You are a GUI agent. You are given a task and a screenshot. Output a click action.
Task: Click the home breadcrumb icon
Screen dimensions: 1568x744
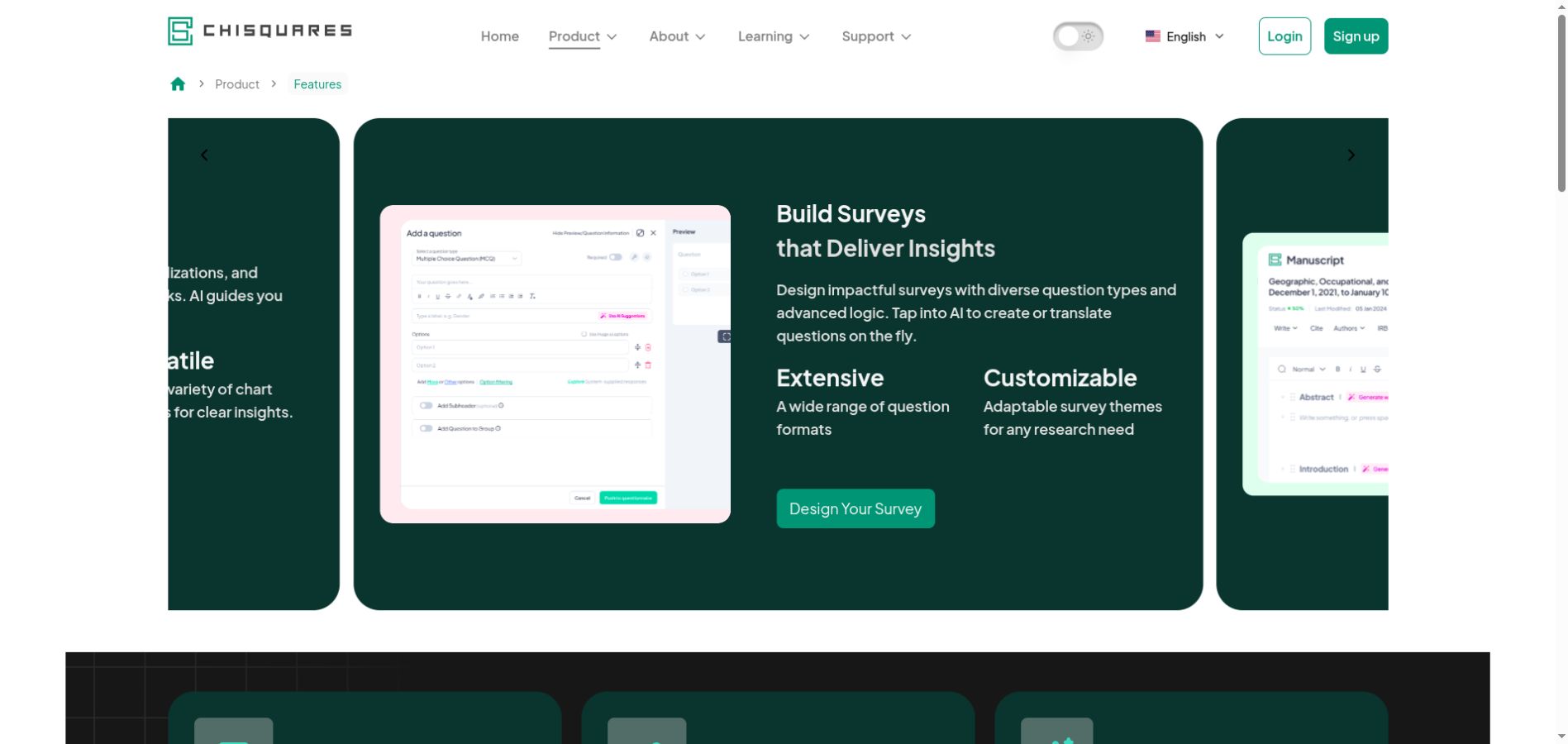(x=178, y=84)
